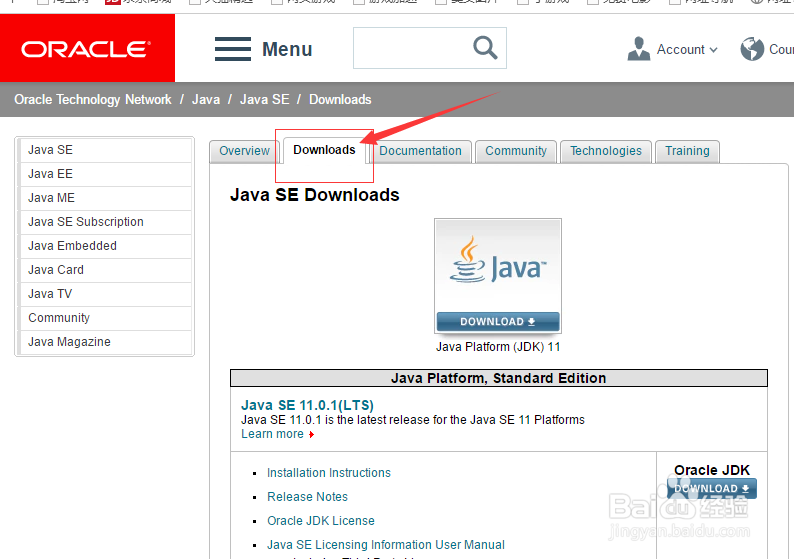The height and width of the screenshot is (559, 794).
Task: Open Java Magazine sidebar item
Action: click(105, 342)
